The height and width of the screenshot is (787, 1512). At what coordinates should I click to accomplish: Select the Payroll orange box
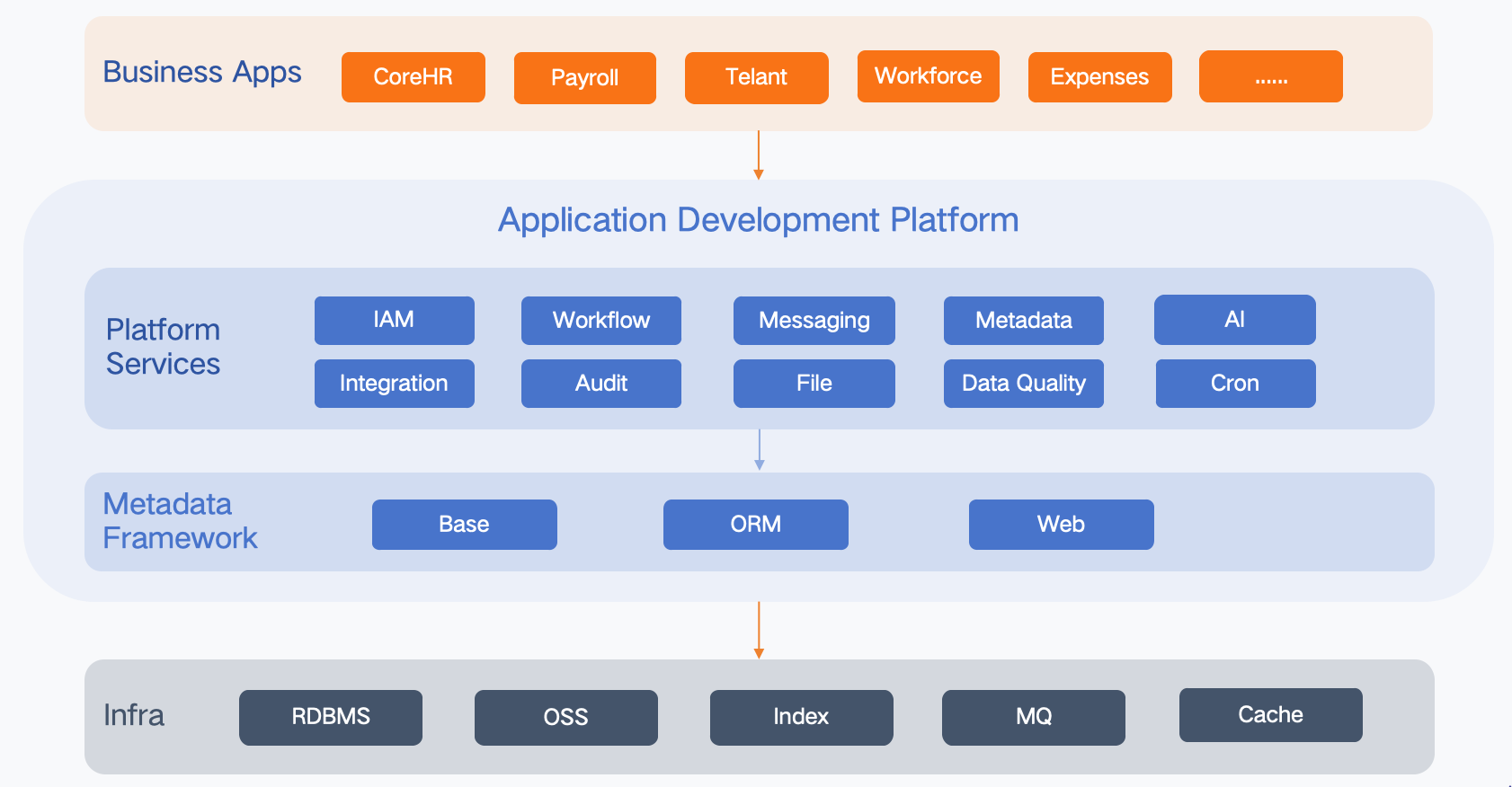[x=584, y=78]
